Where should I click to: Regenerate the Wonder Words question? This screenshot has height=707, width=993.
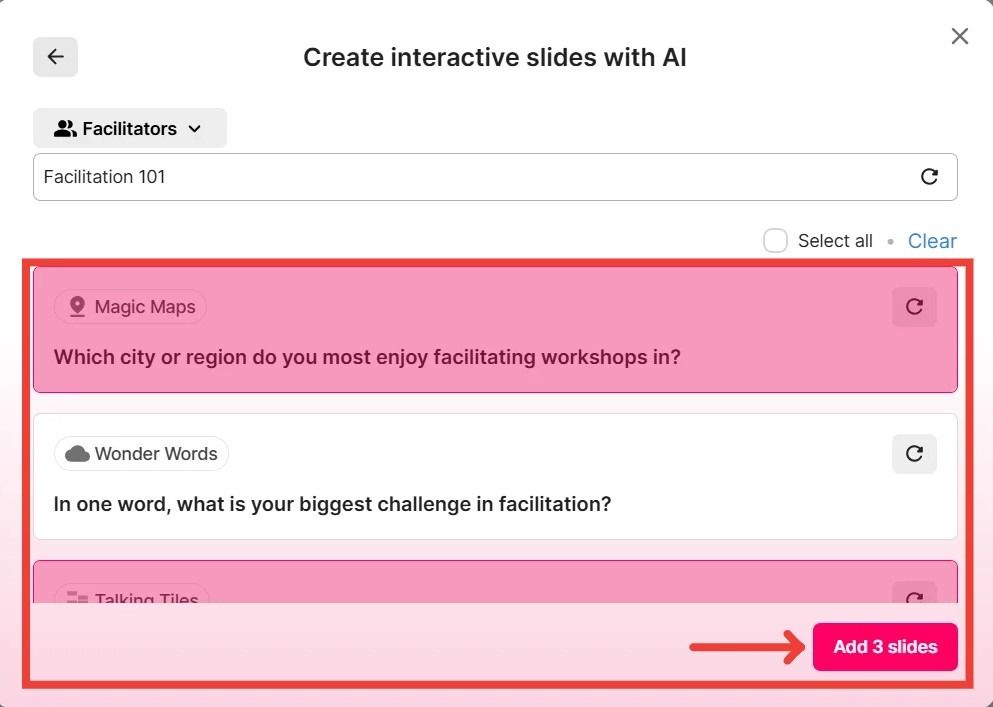tap(914, 454)
